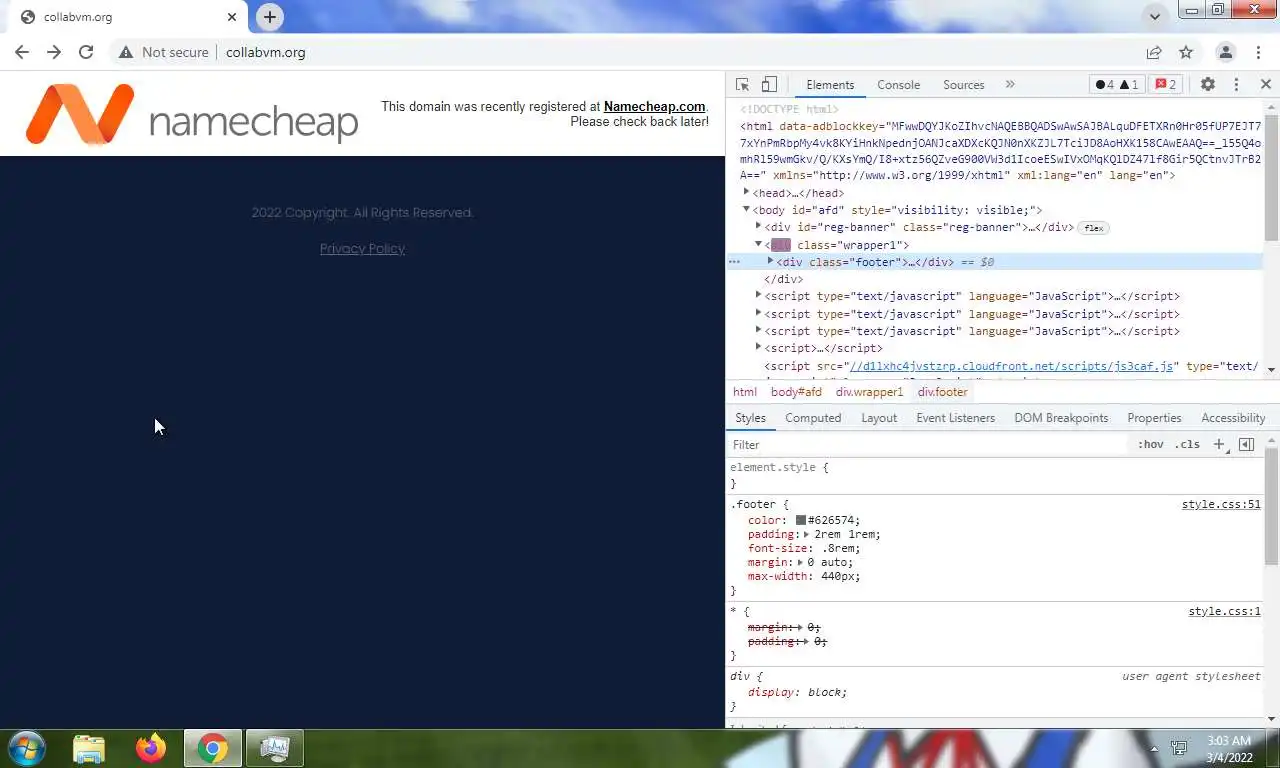
Task: Open the Privacy Policy link
Action: (362, 249)
